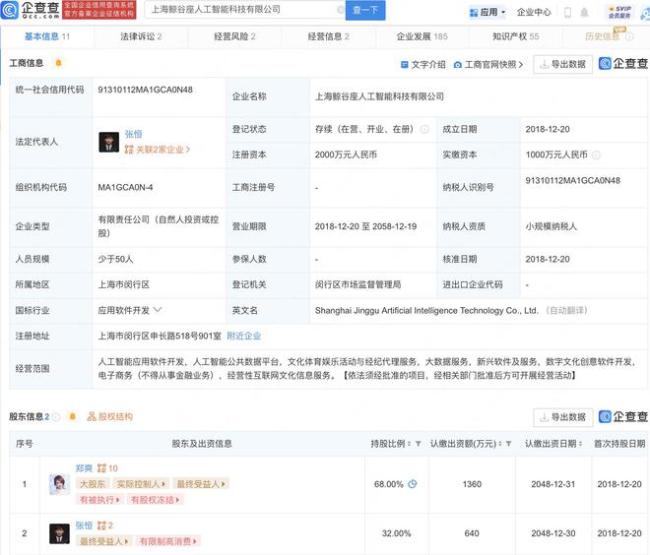Open filter for 认缴出资额 column
Screen dimensions: 650x555
[x=509, y=444]
